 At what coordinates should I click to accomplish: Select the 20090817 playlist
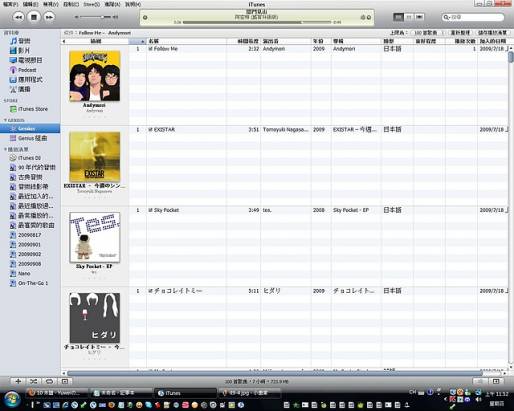pos(25,235)
